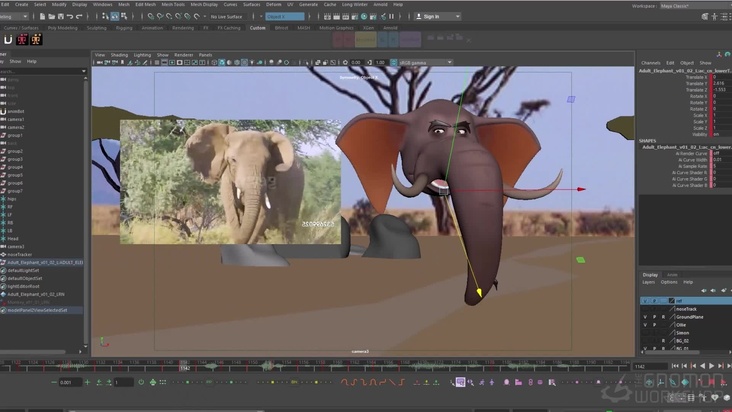Switch to the Rigging shelf tab

coord(124,28)
